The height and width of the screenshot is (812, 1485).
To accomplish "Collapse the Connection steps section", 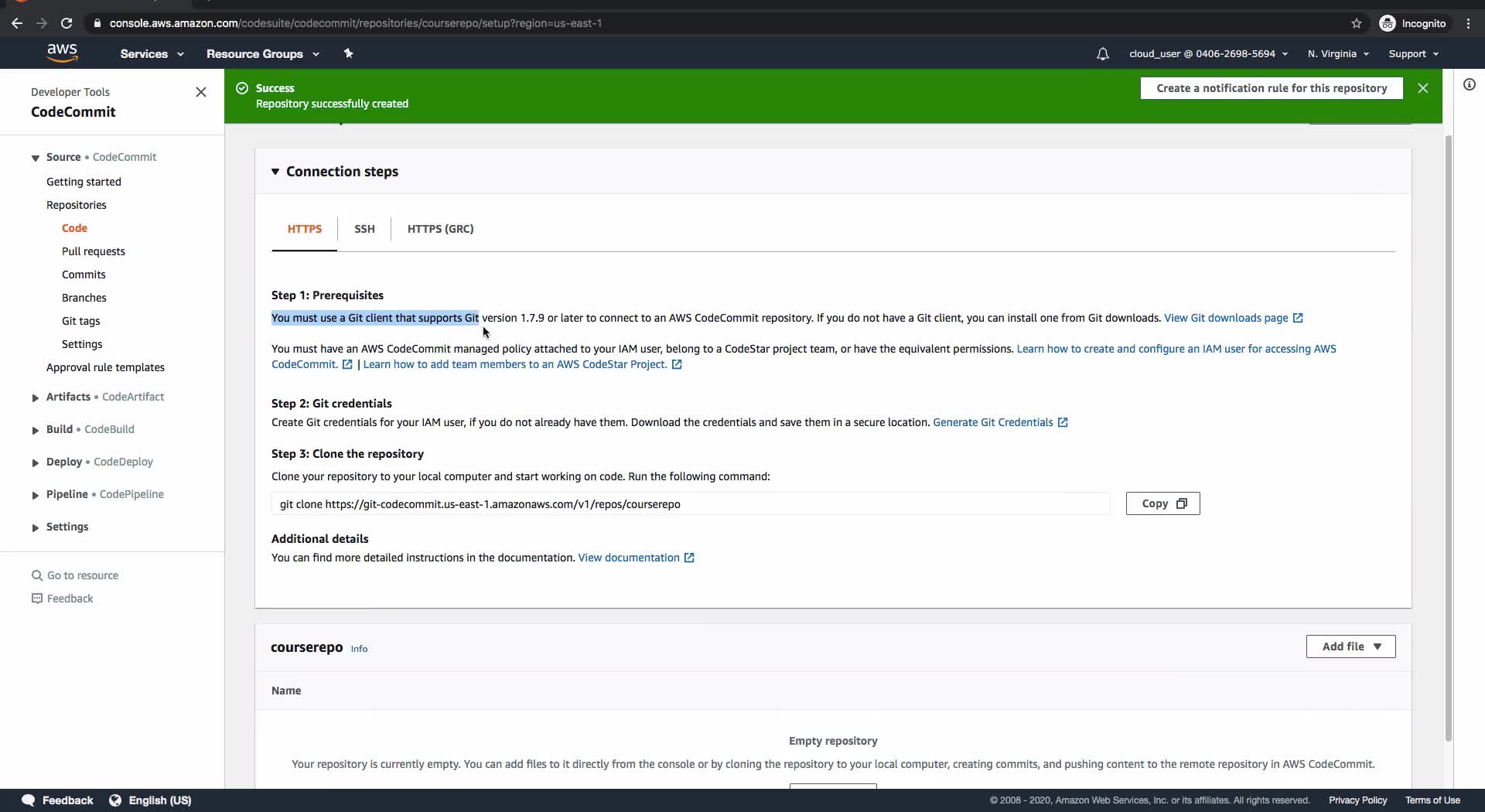I will (x=275, y=172).
